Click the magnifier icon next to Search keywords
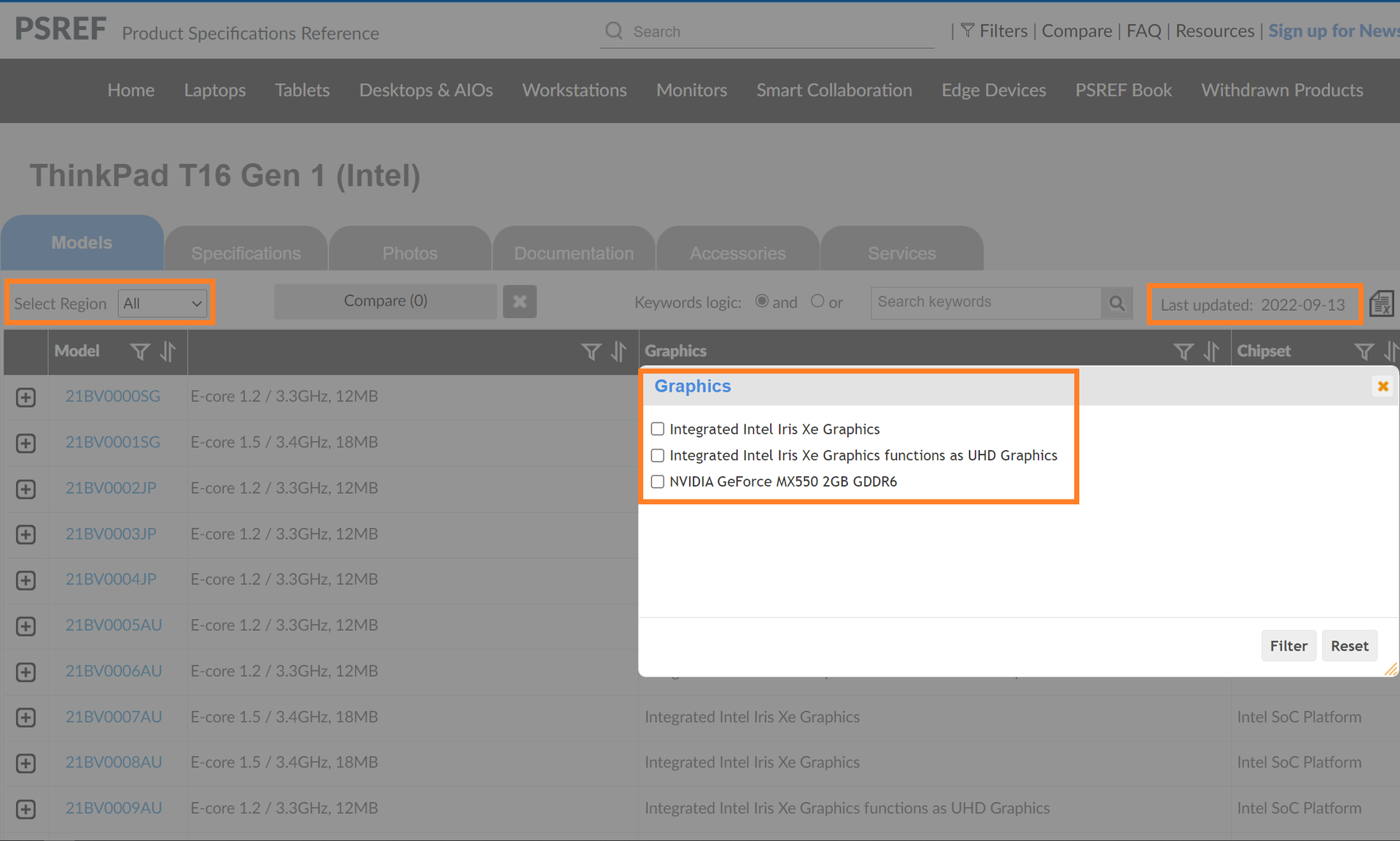The height and width of the screenshot is (841, 1400). 1116,303
